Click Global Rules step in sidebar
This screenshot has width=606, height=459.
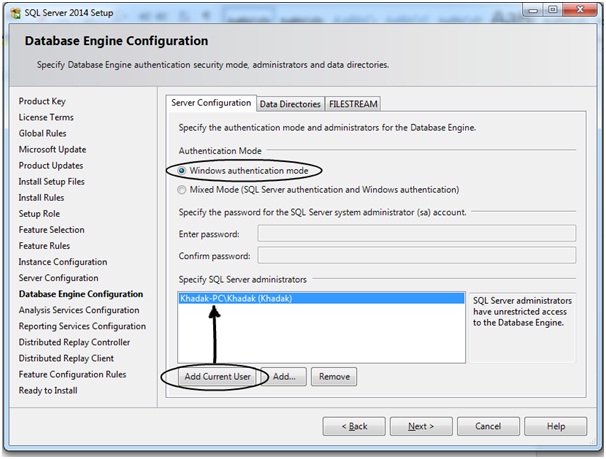click(x=43, y=133)
